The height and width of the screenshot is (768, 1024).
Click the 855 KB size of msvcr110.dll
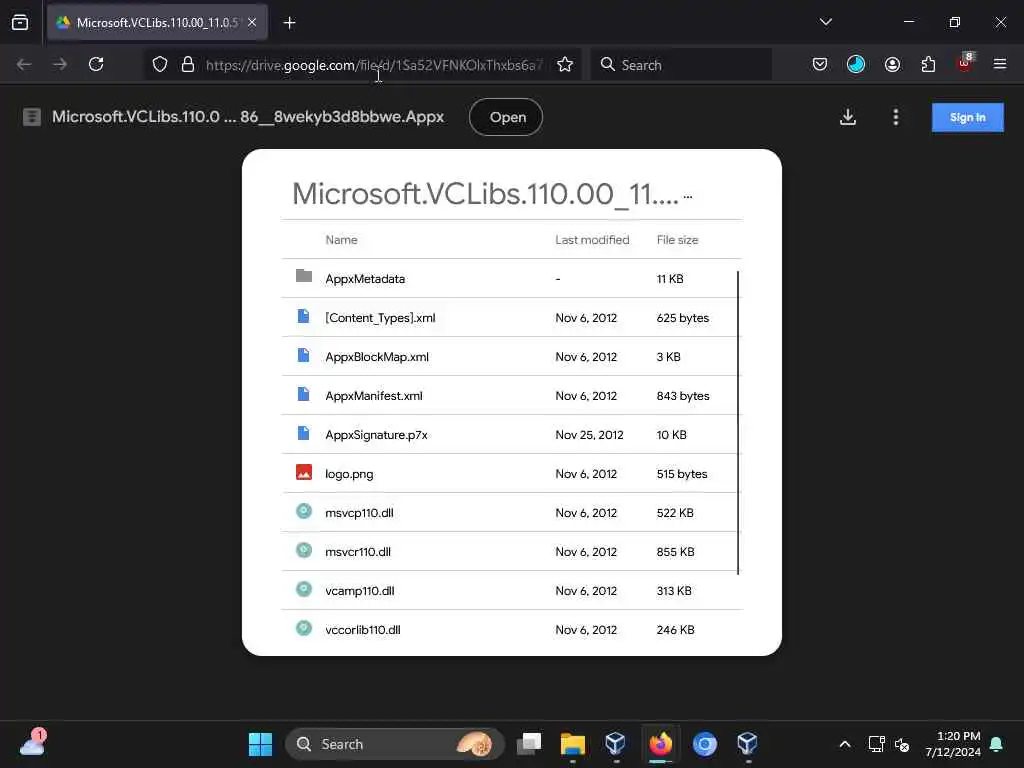tap(675, 552)
